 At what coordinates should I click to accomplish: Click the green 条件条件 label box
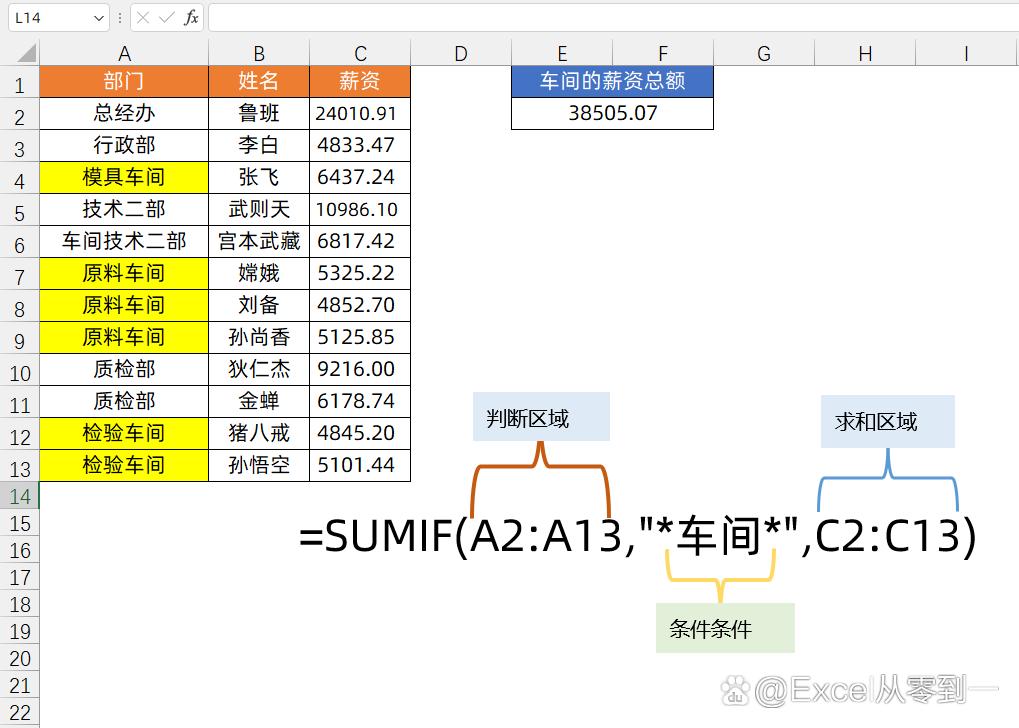tap(725, 628)
